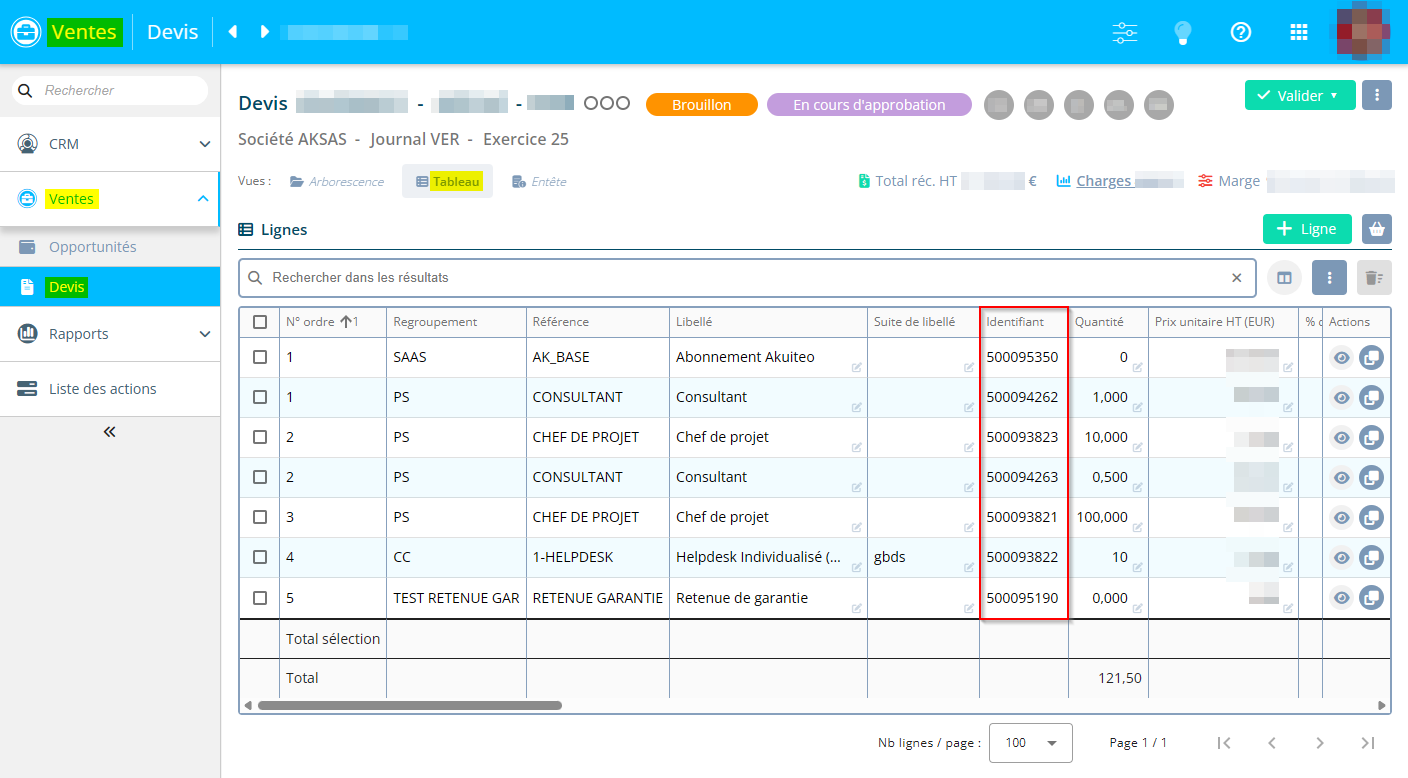This screenshot has width=1408, height=778.
Task: Add a new line with Ligne button
Action: tap(1307, 229)
